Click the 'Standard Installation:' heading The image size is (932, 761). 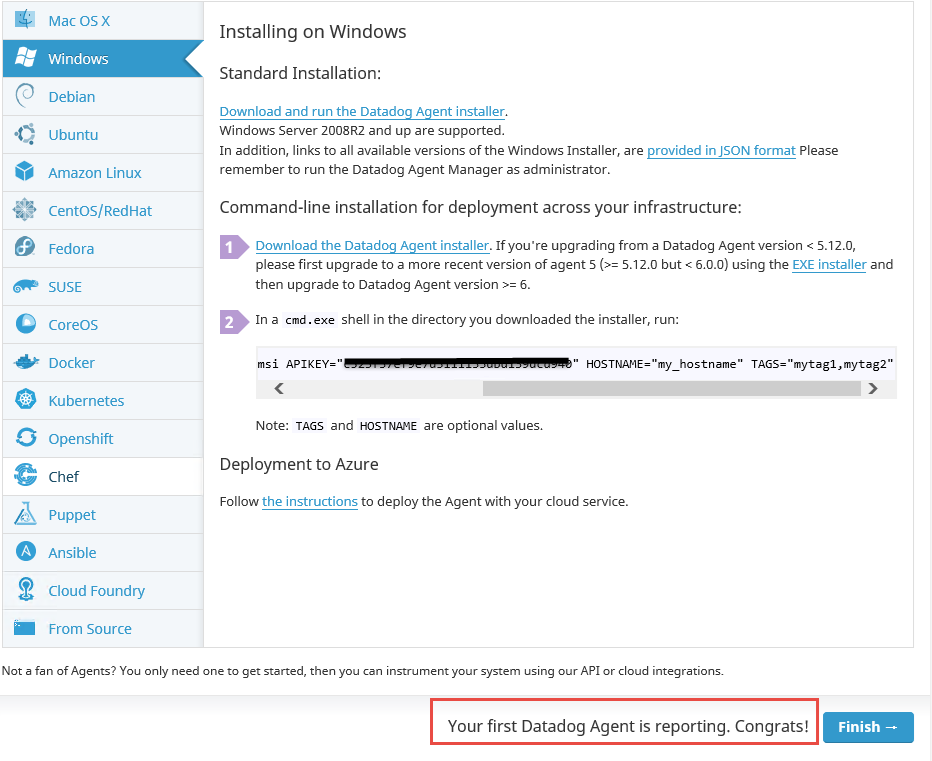coord(300,73)
